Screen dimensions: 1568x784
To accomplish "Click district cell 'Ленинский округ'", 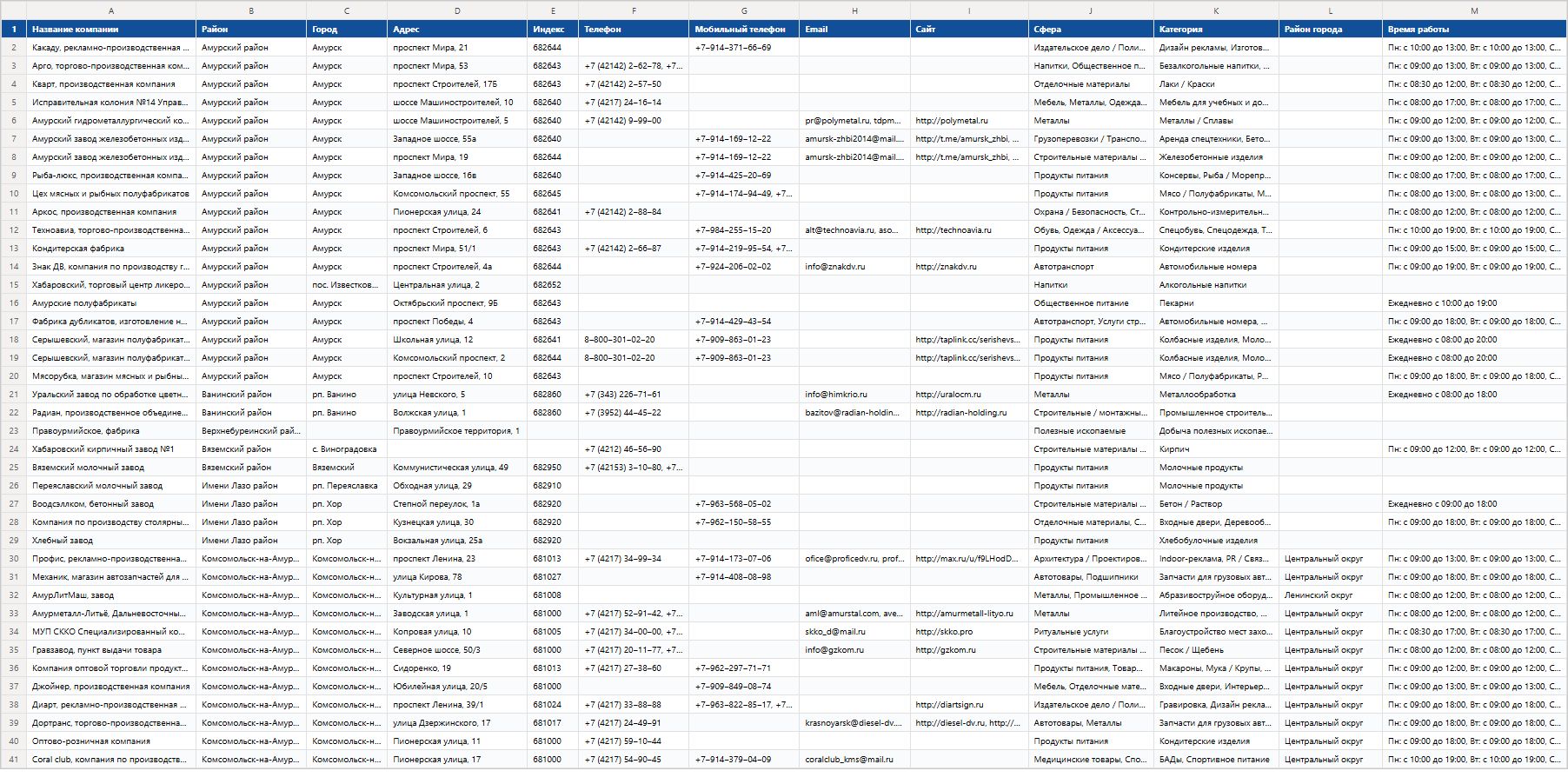I will click(1331, 595).
